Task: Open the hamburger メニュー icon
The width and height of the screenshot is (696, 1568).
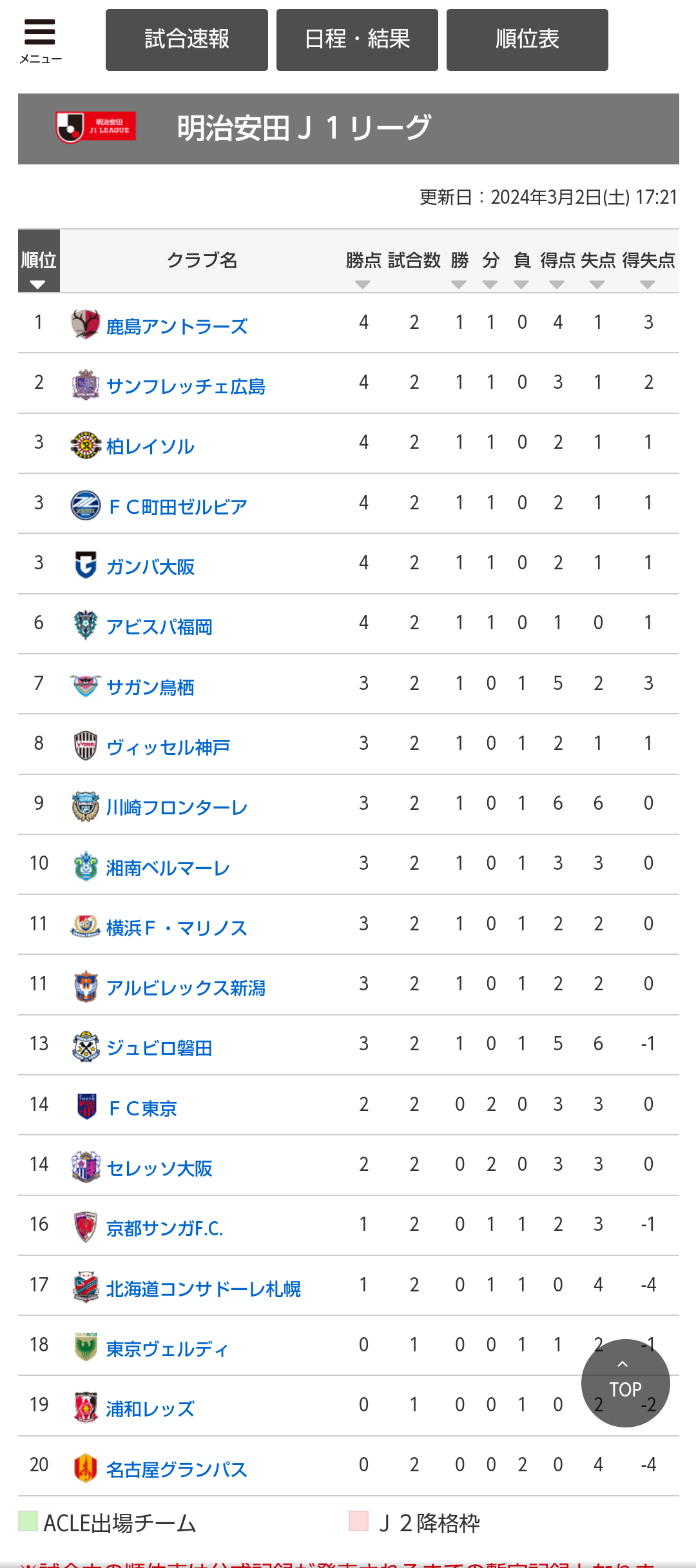Action: [x=40, y=40]
